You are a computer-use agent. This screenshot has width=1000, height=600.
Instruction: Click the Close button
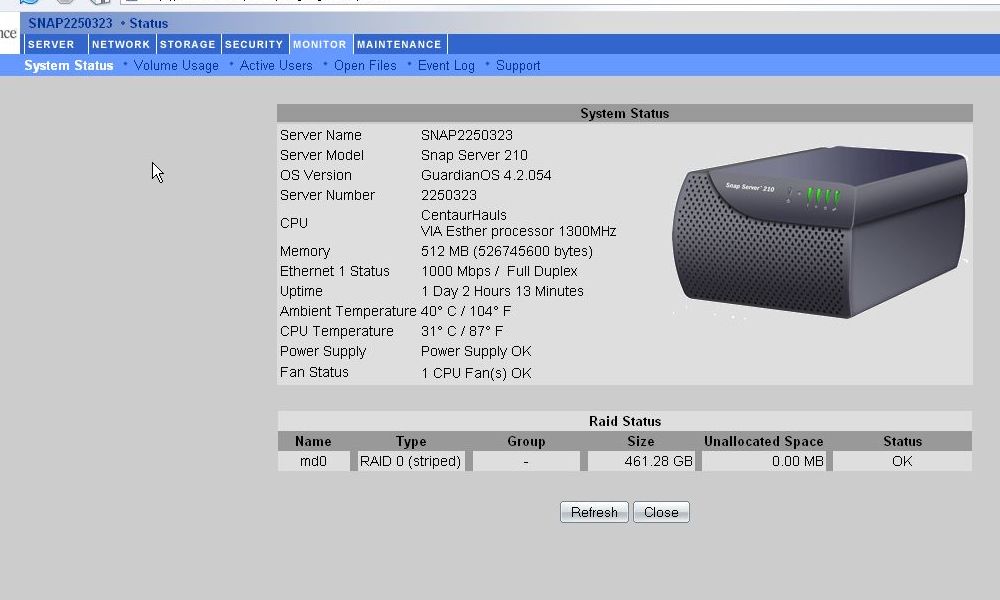(661, 512)
